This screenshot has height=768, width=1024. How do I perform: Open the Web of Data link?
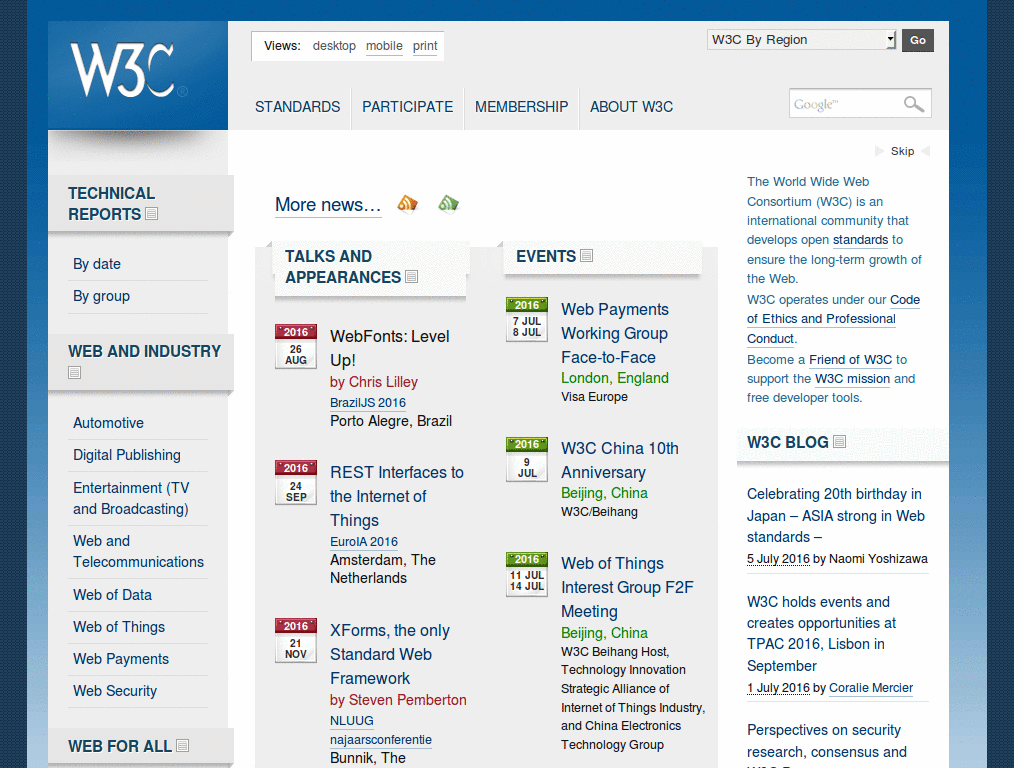(x=112, y=595)
